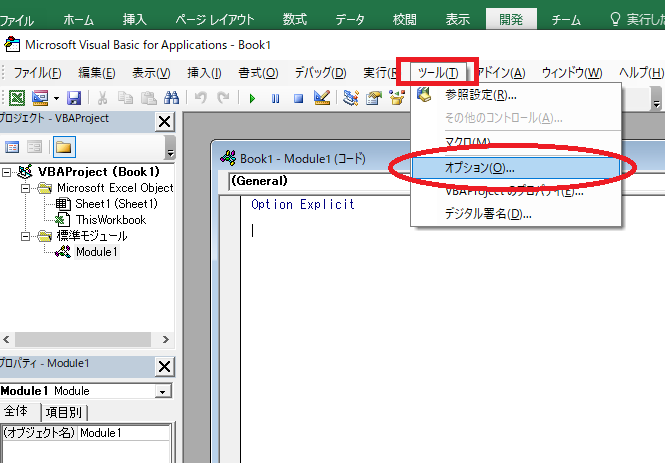Open the ファイル(F) VBE menu
The height and width of the screenshot is (463, 665).
(x=37, y=73)
